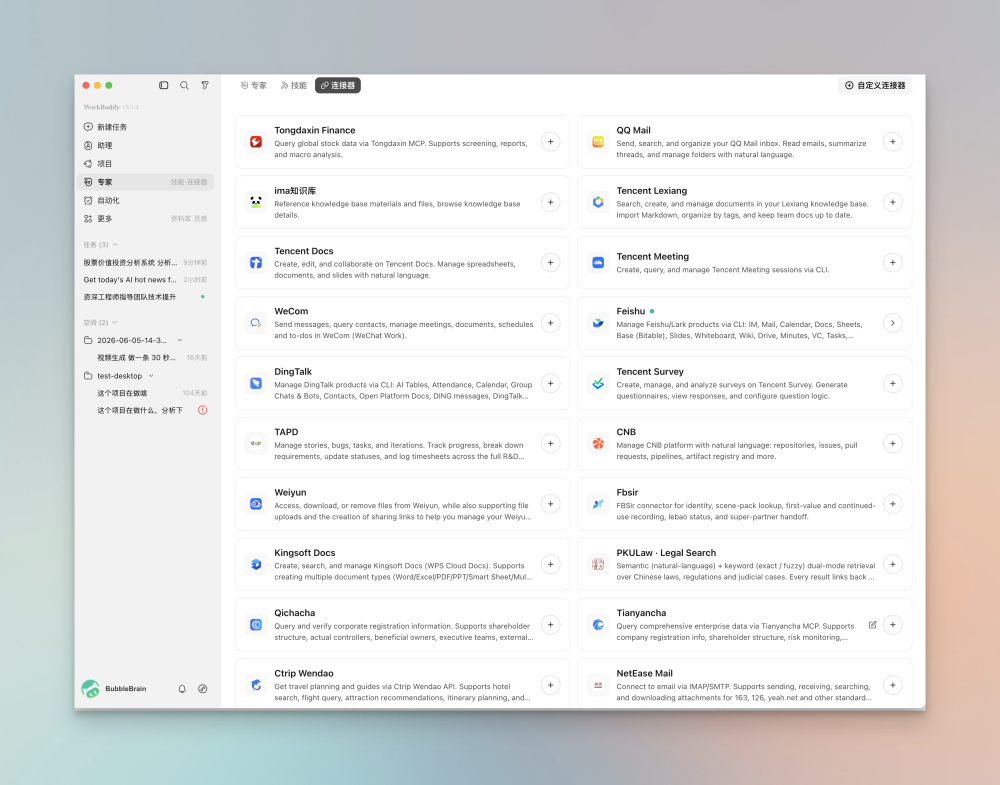Toggle the sidebar panel icon
1000x785 pixels.
coord(164,85)
